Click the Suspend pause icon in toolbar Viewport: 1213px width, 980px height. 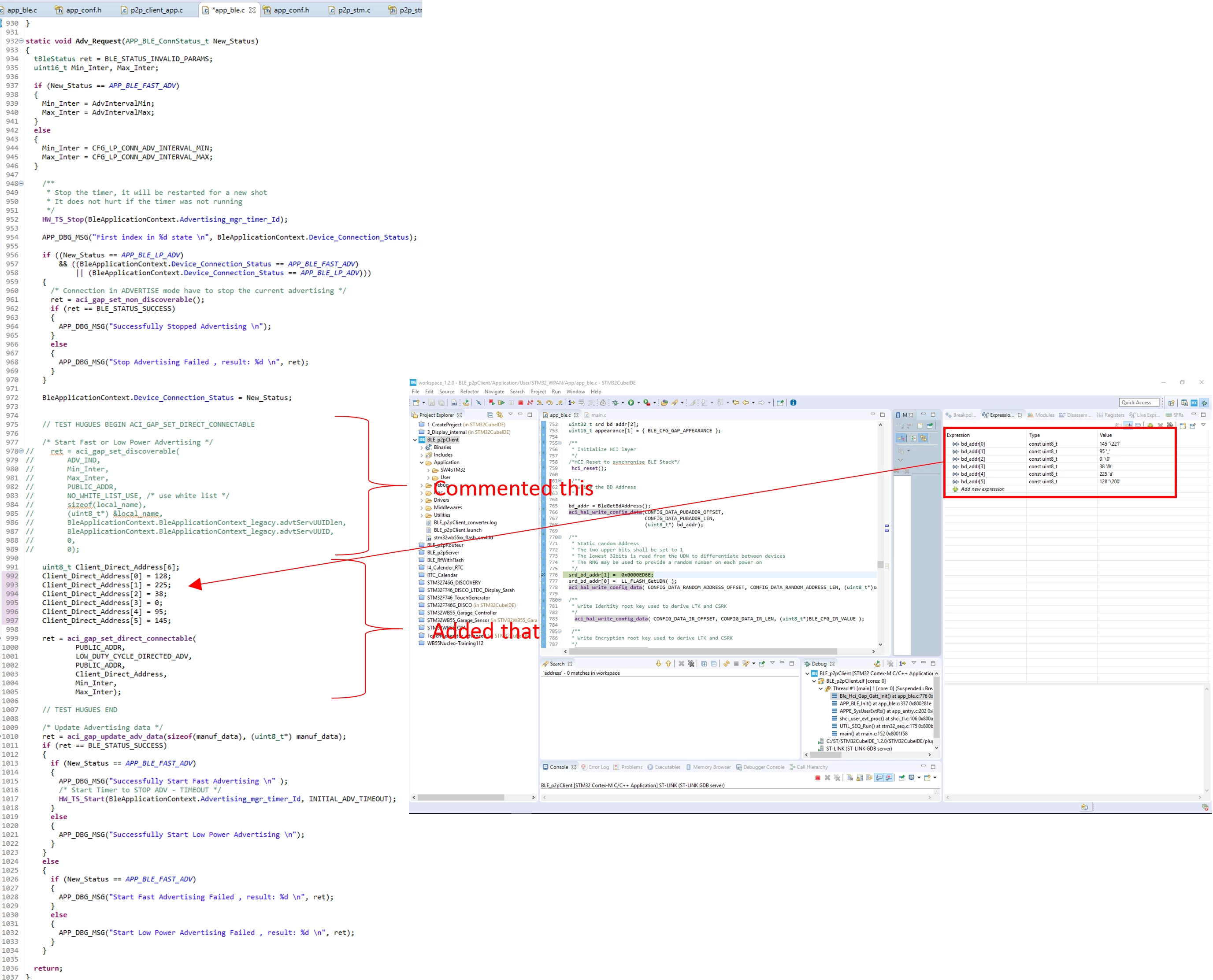pyautogui.click(x=512, y=403)
